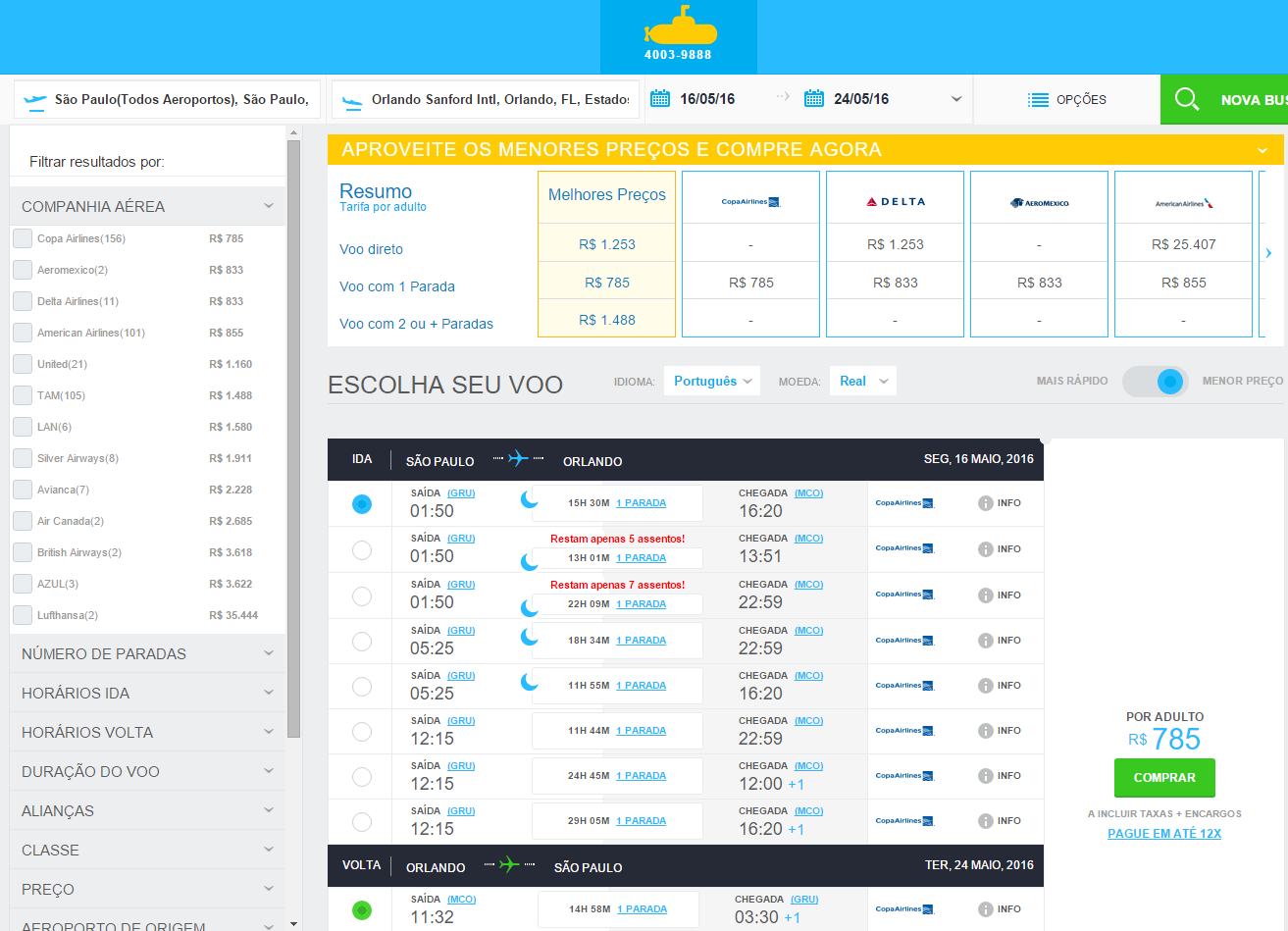
Task: Open the MOEDA Real dropdown
Action: (x=863, y=381)
